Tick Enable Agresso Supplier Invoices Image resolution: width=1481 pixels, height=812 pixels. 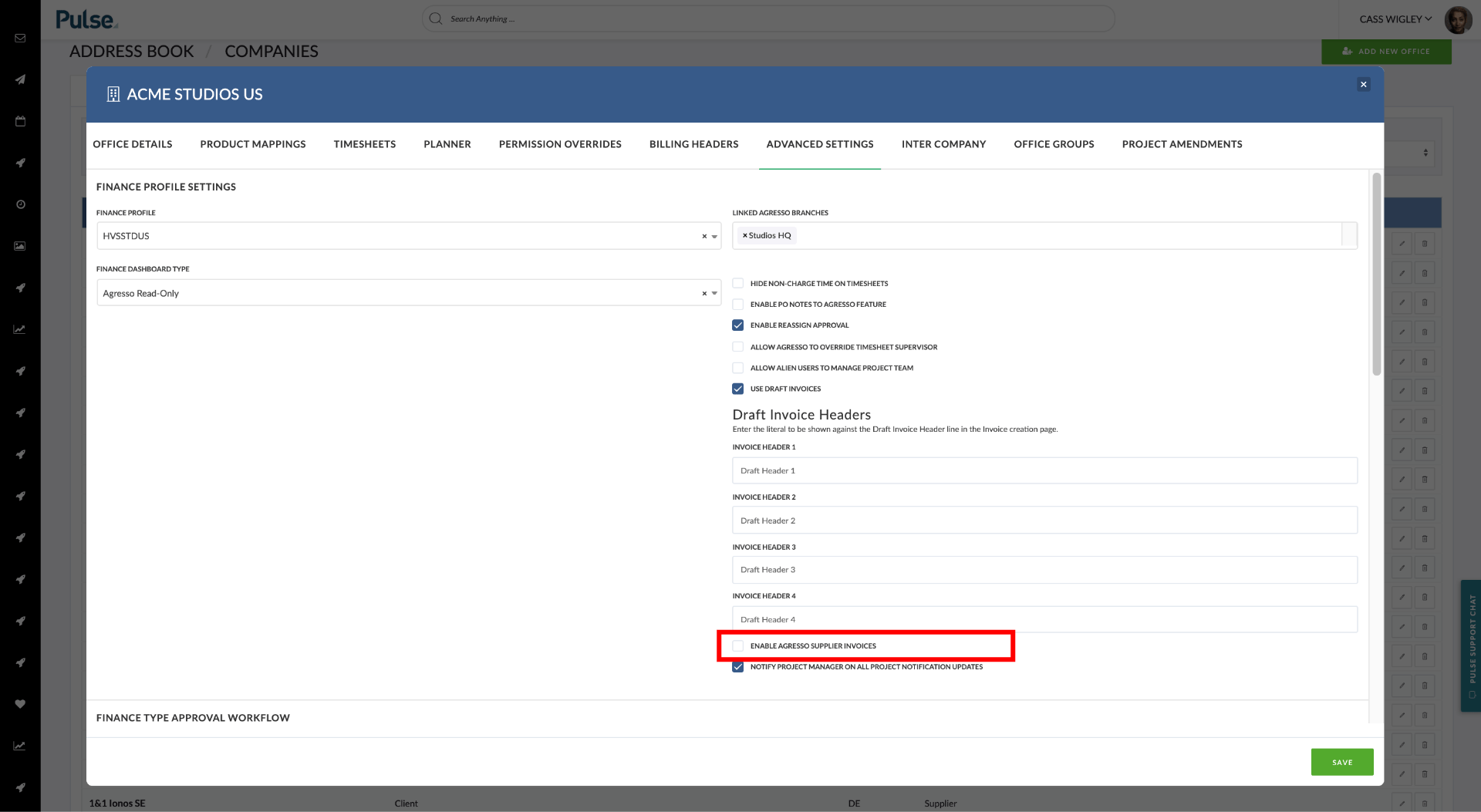(738, 646)
